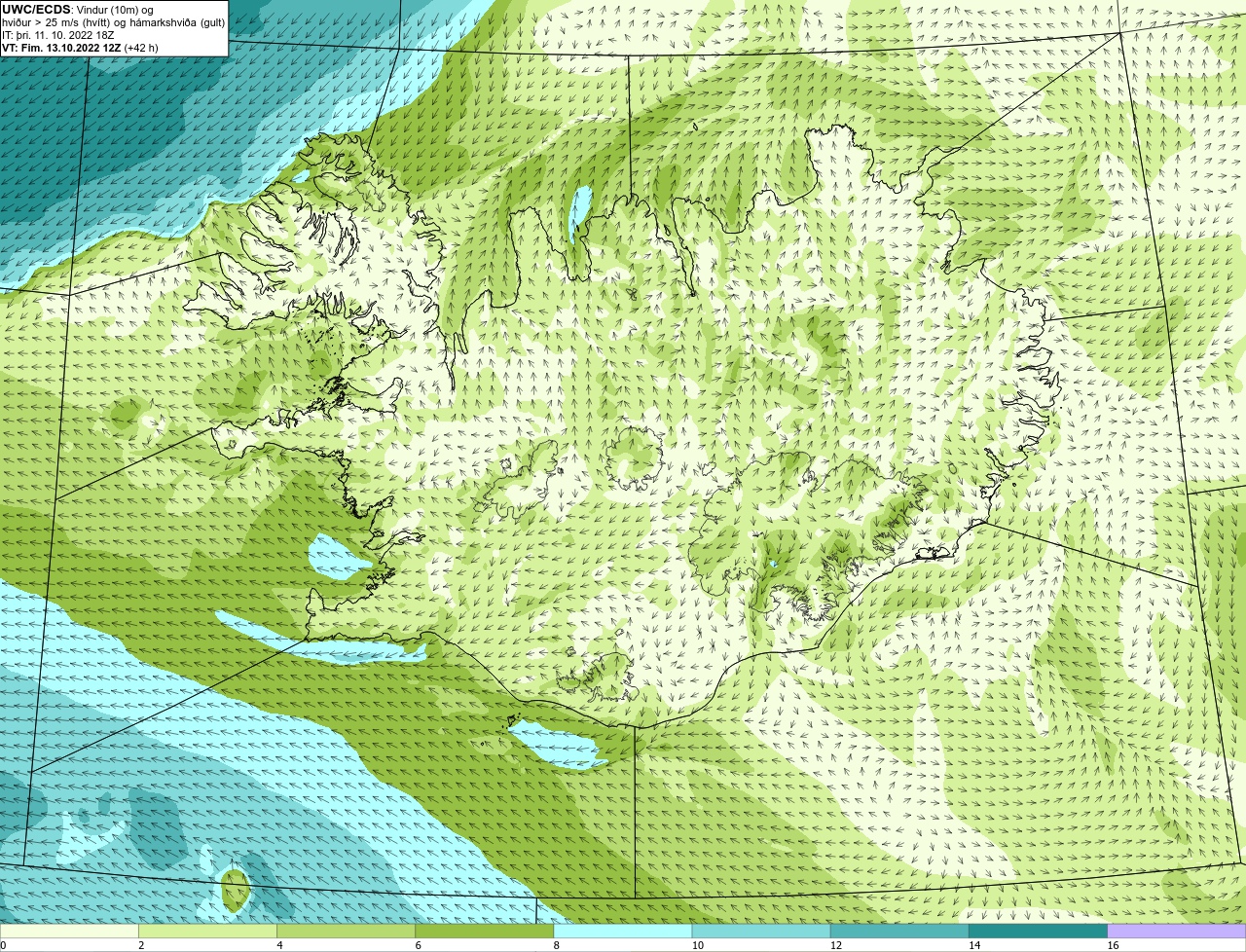Click the line 'hviður > 25 m/s (hvítt) og hámarkshviða (gult)'
The width and height of the screenshot is (1246, 952).
(x=114, y=22)
